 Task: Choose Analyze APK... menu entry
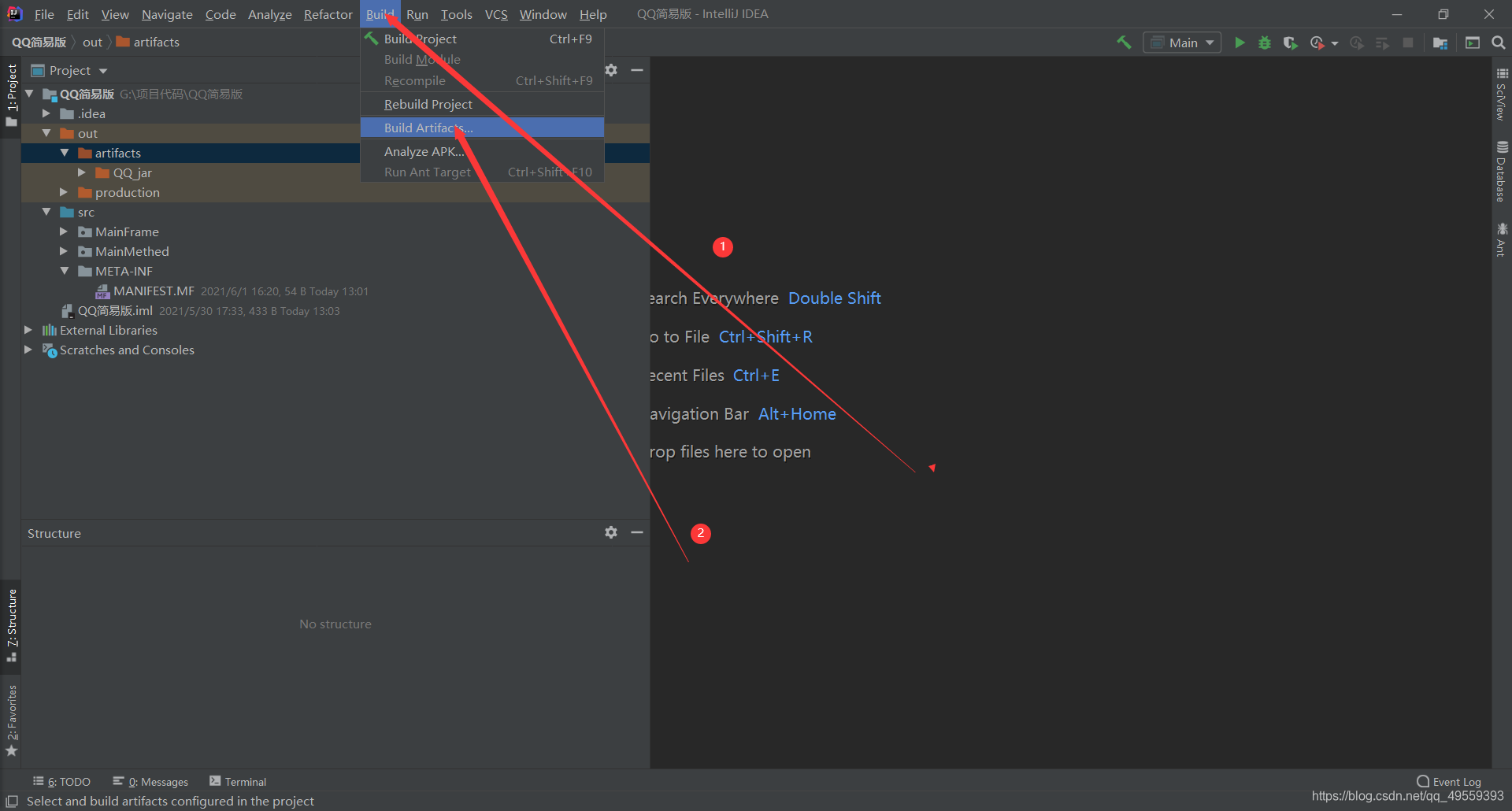tap(482, 151)
